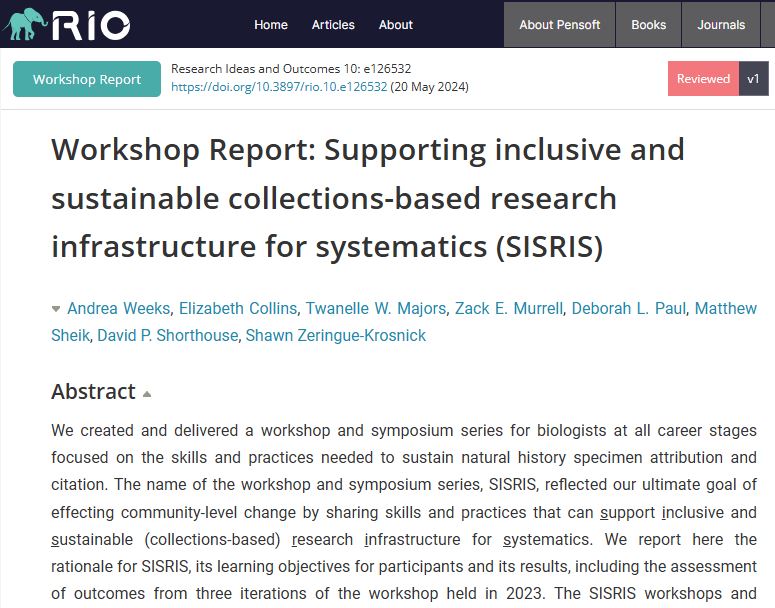Open the About menu item
Image resolution: width=775 pixels, height=608 pixels.
395,25
